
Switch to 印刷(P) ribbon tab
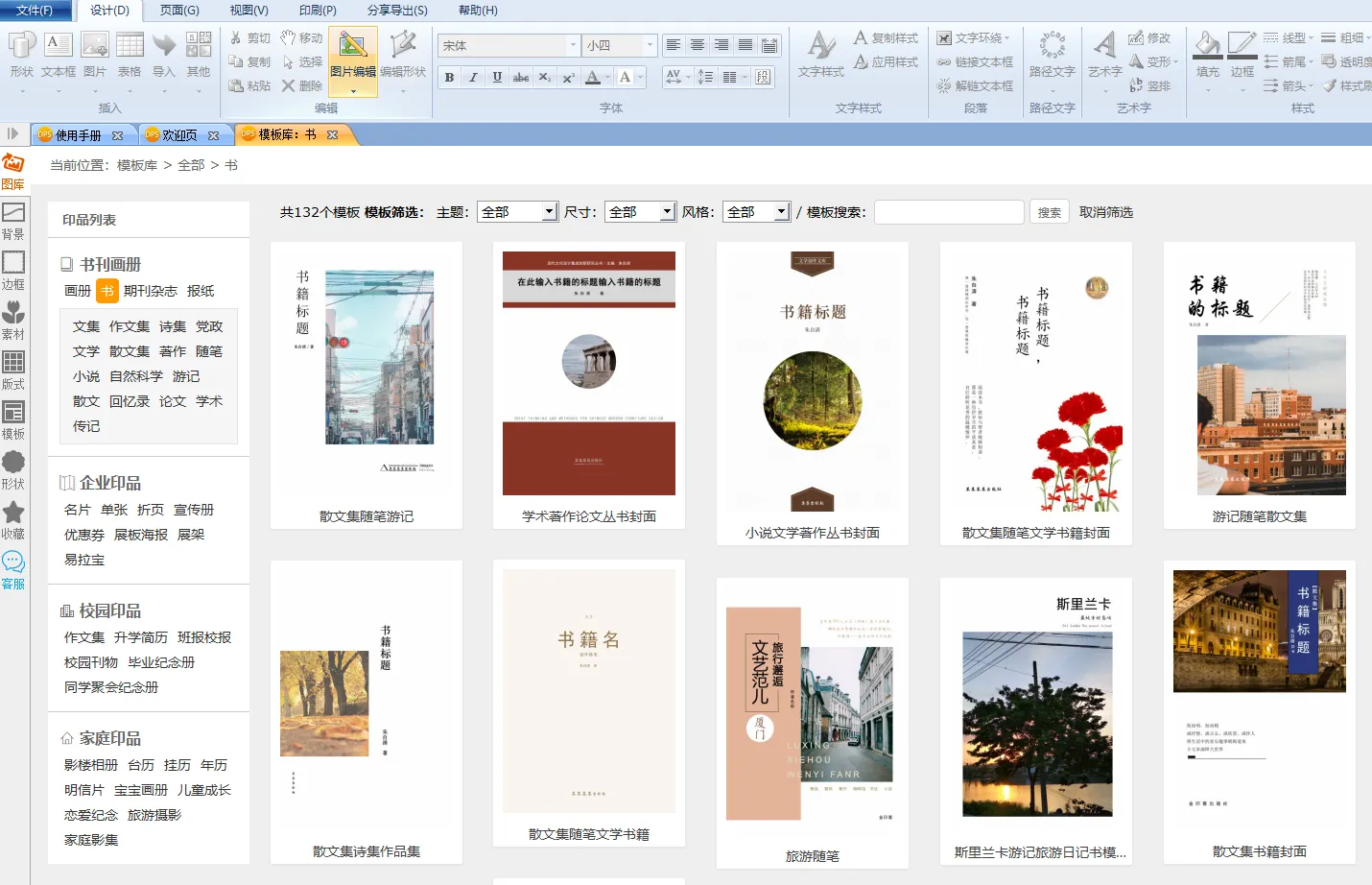coord(318,11)
